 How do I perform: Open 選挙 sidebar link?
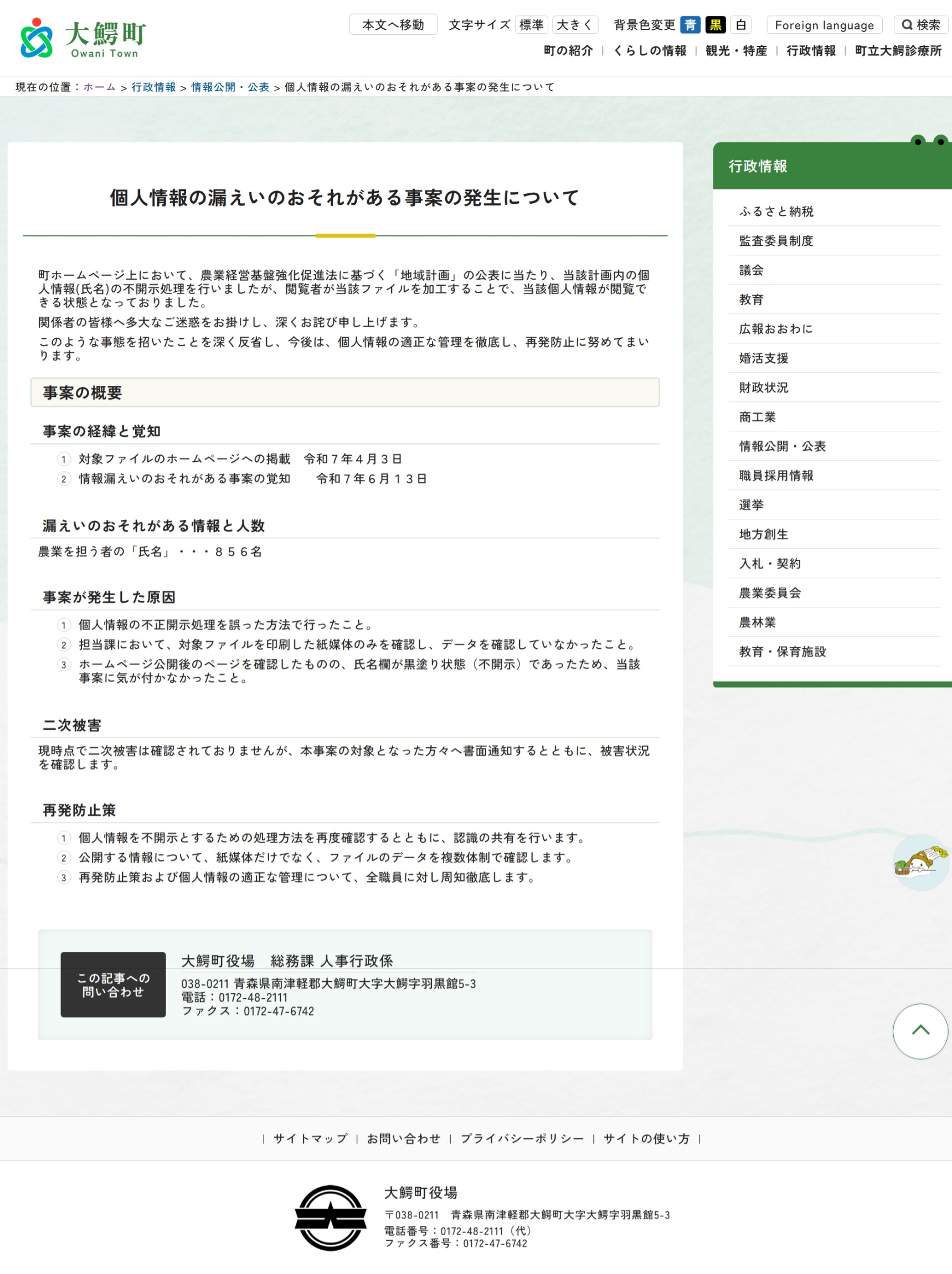point(834,505)
